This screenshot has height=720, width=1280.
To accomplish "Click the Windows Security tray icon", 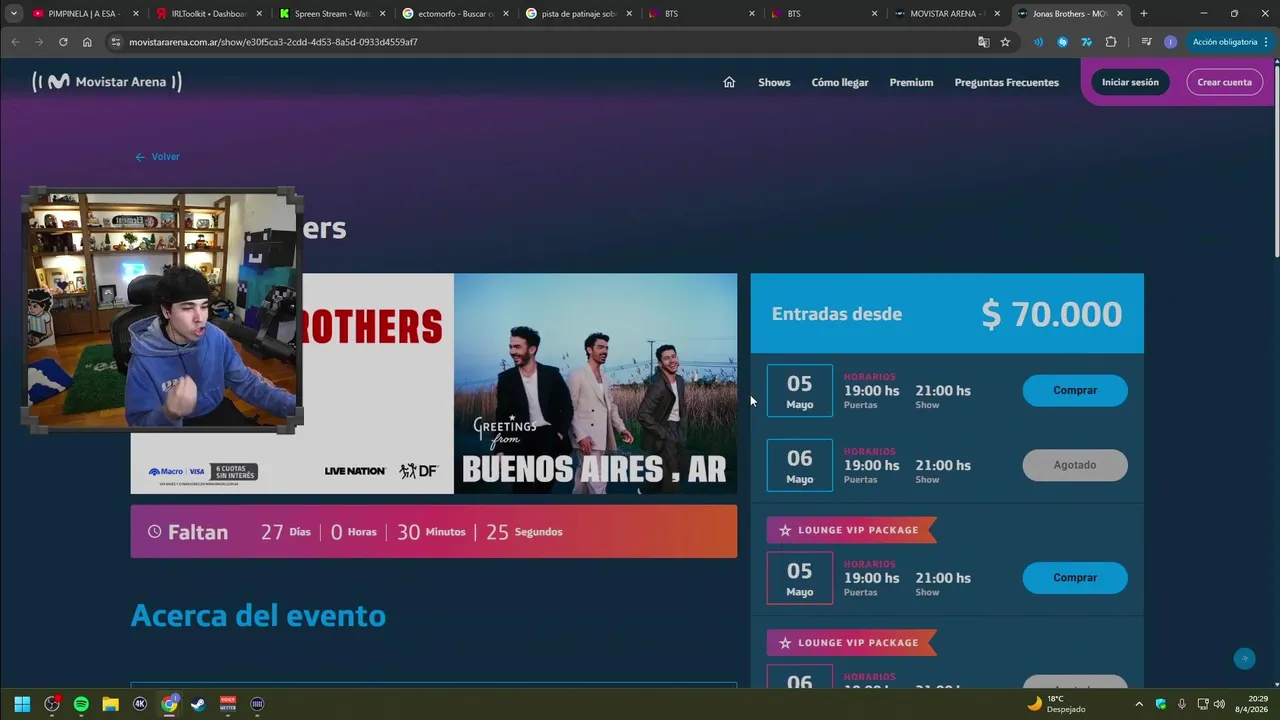I will click(1161, 704).
